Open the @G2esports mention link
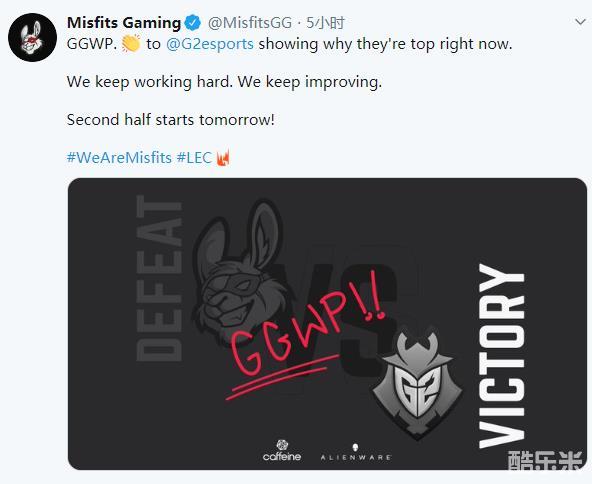 (x=210, y=44)
